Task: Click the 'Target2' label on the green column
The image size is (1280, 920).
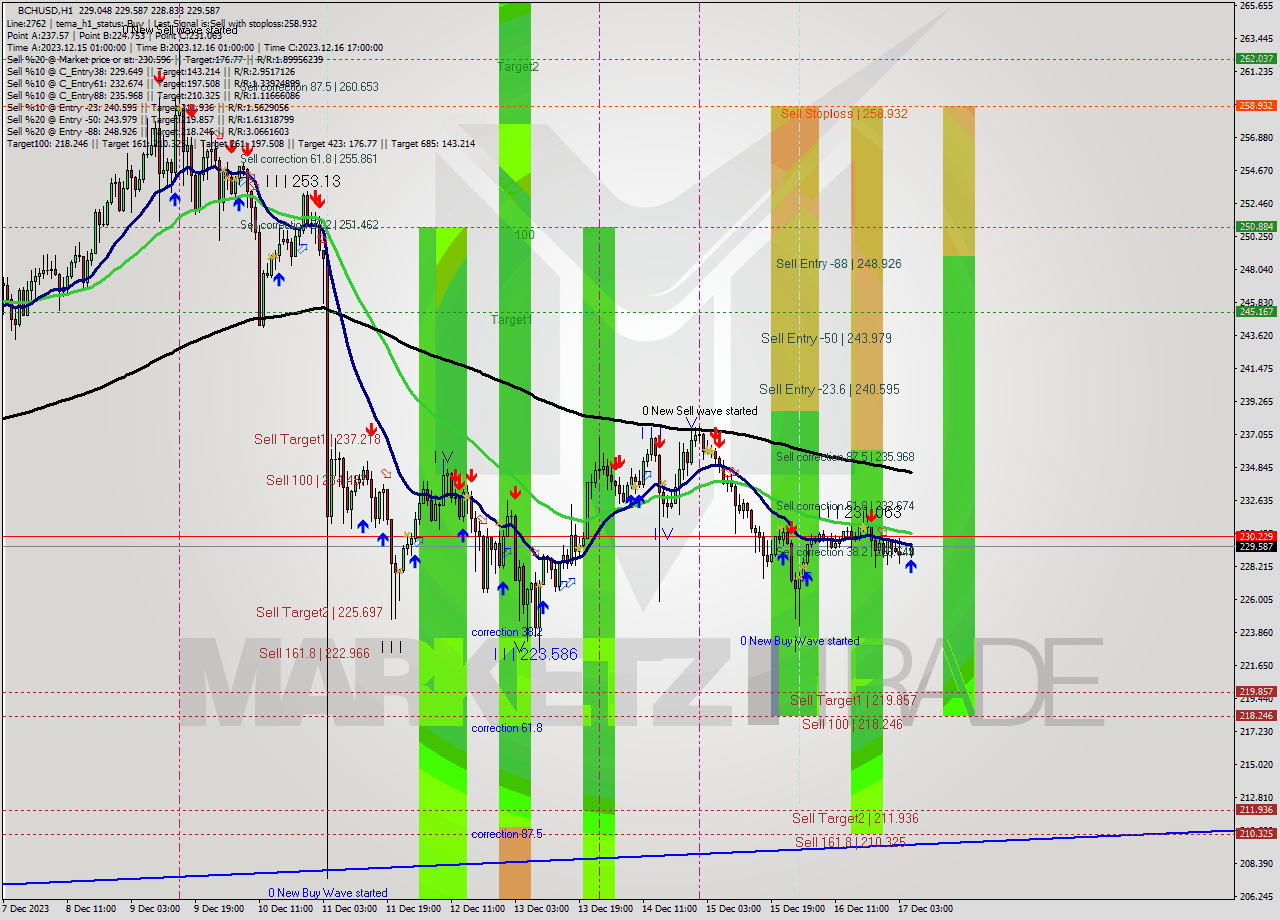Action: click(x=518, y=67)
